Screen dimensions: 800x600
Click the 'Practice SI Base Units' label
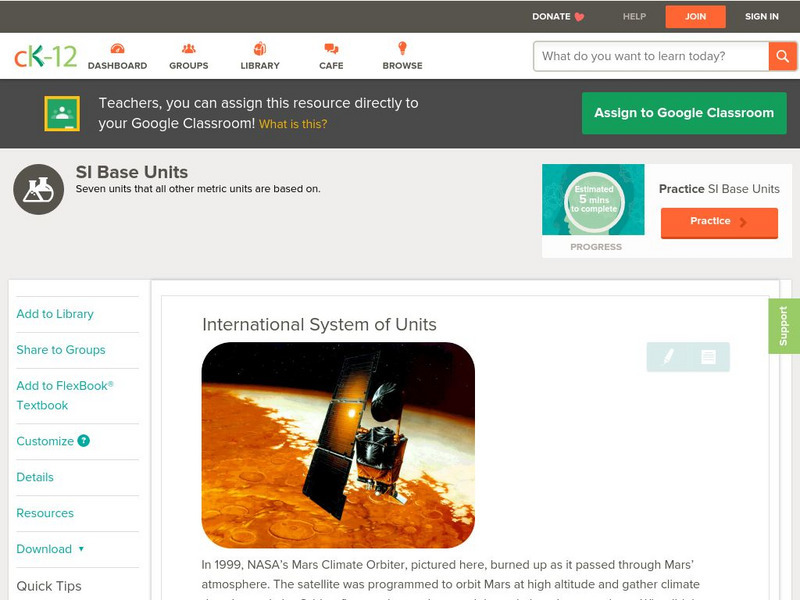coord(719,189)
